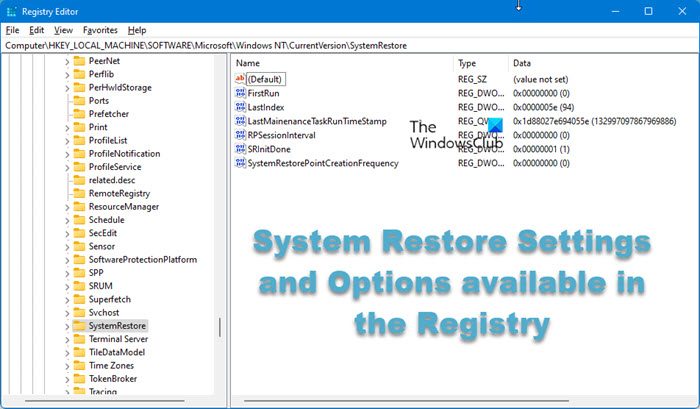This screenshot has height=409, width=700.
Task: Click the values pane horizontal scrollbar
Action: [406, 401]
